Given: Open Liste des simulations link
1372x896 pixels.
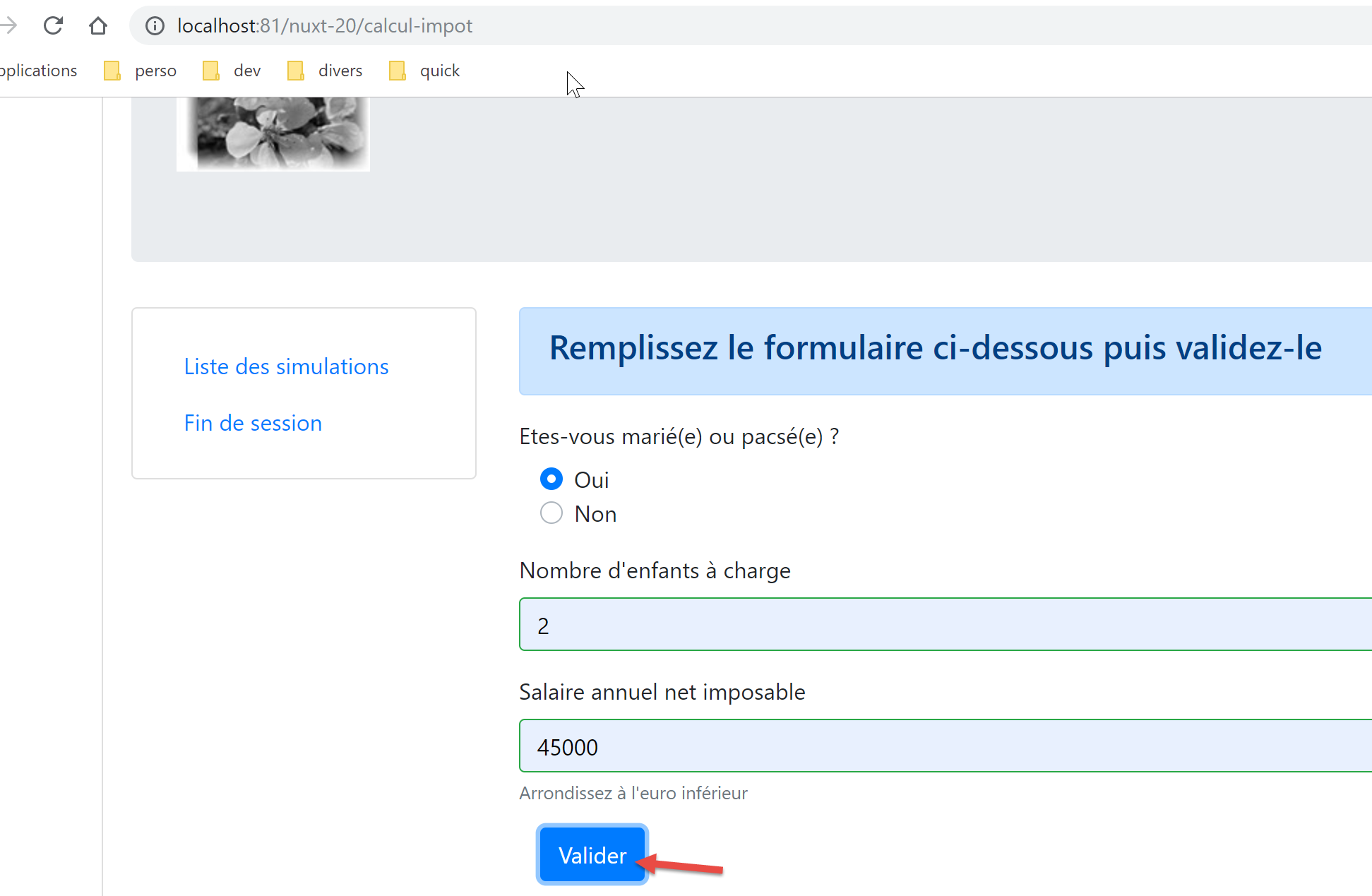Looking at the screenshot, I should (x=286, y=366).
